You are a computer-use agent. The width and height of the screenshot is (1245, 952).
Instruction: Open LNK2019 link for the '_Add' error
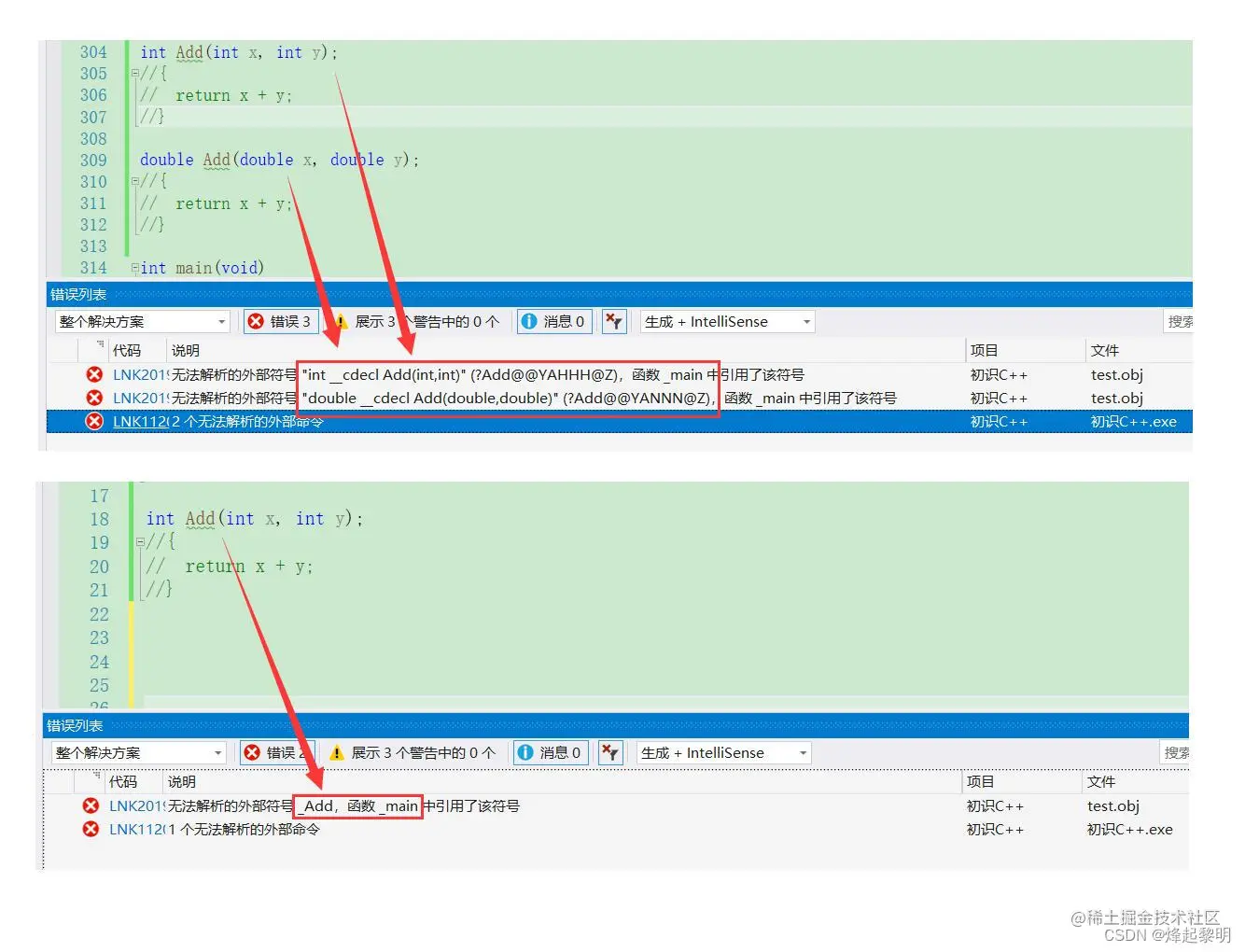[x=136, y=805]
